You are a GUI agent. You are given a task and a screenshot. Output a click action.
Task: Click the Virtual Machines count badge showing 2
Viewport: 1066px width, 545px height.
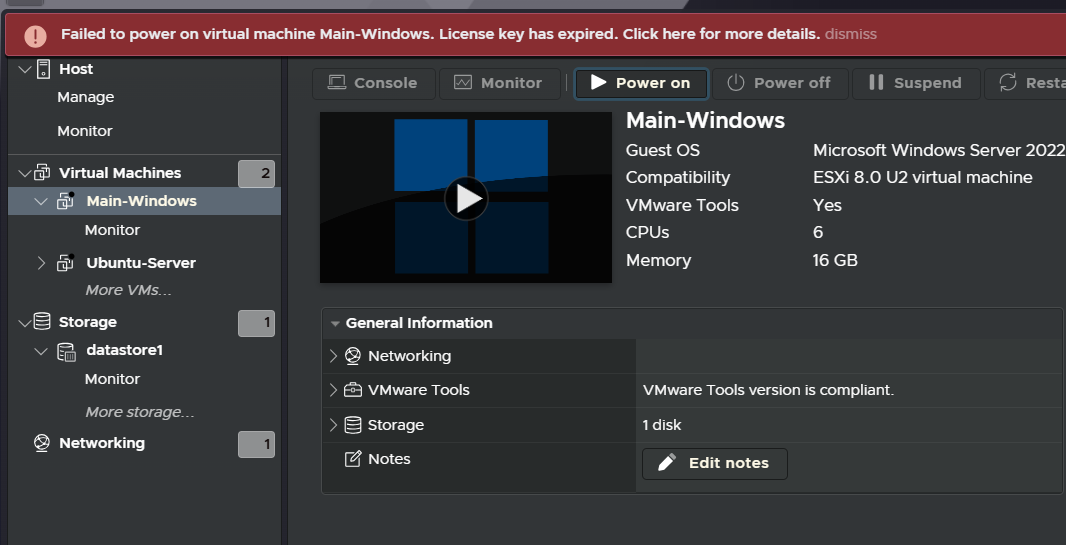click(x=256, y=174)
